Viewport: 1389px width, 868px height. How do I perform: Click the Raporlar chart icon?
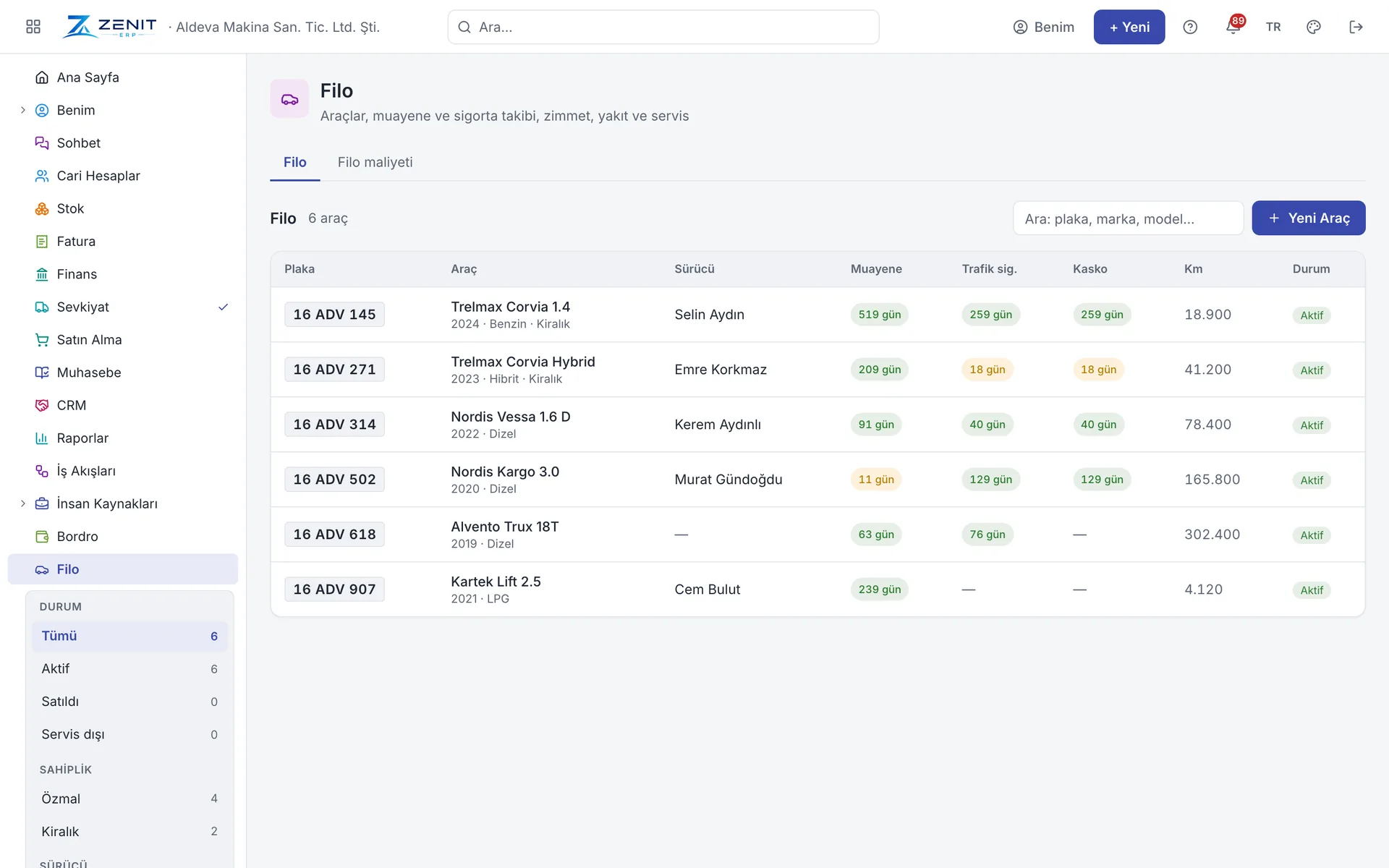(42, 438)
